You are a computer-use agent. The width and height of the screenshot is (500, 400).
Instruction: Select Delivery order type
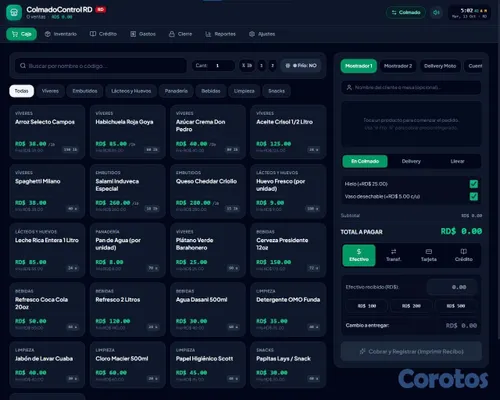(411, 161)
